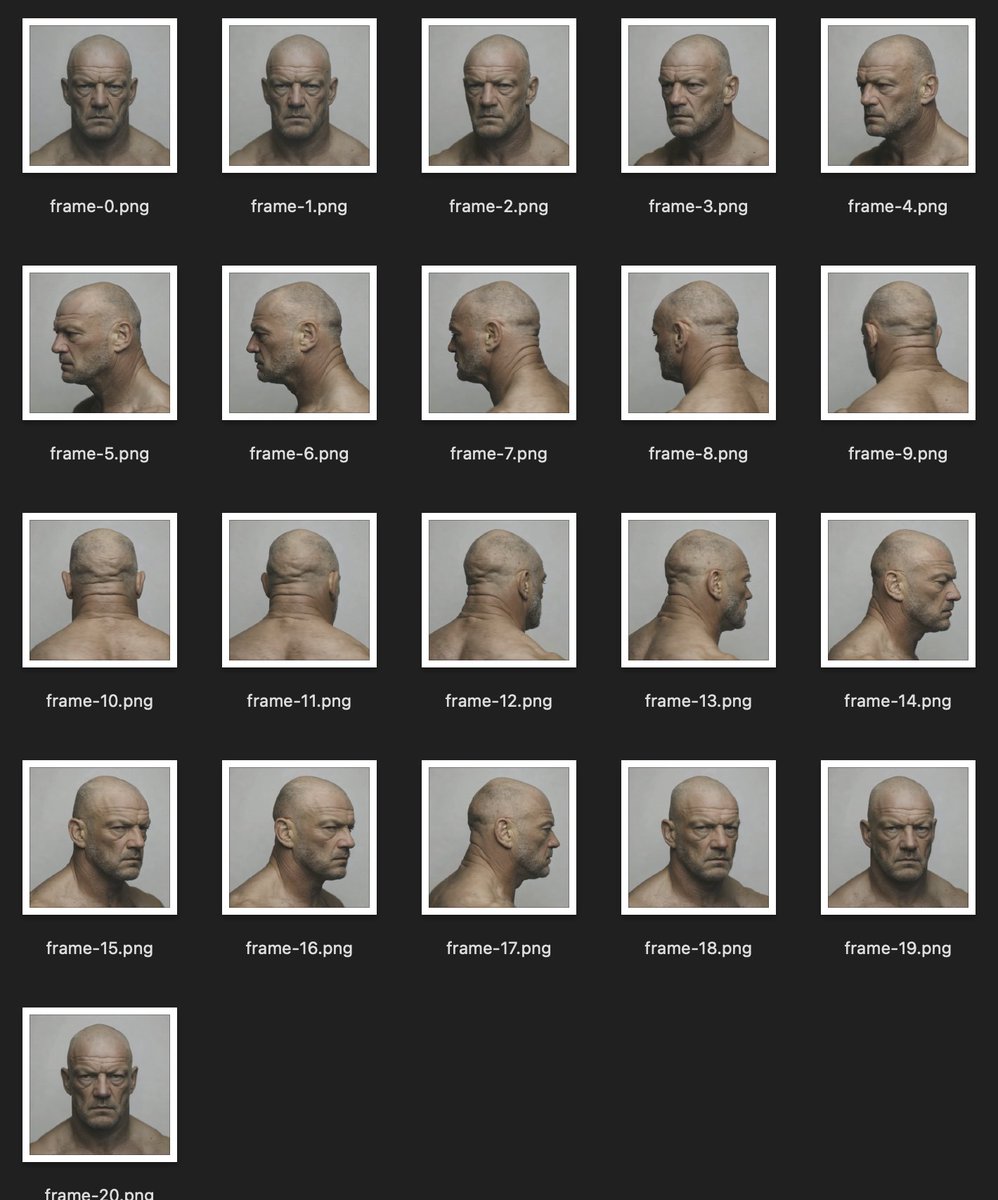Click the file name label frame-3.png
998x1200 pixels.
pos(698,207)
